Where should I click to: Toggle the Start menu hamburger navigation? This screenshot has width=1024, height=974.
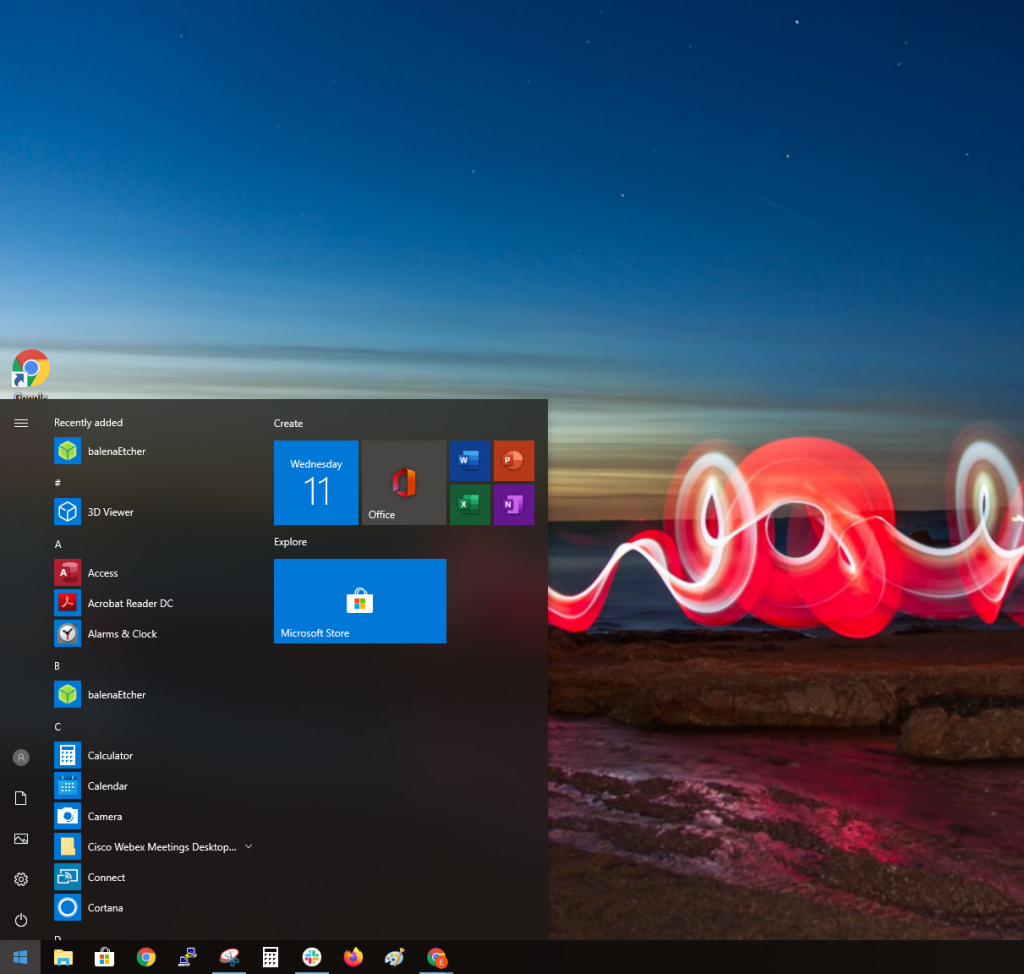[21, 422]
